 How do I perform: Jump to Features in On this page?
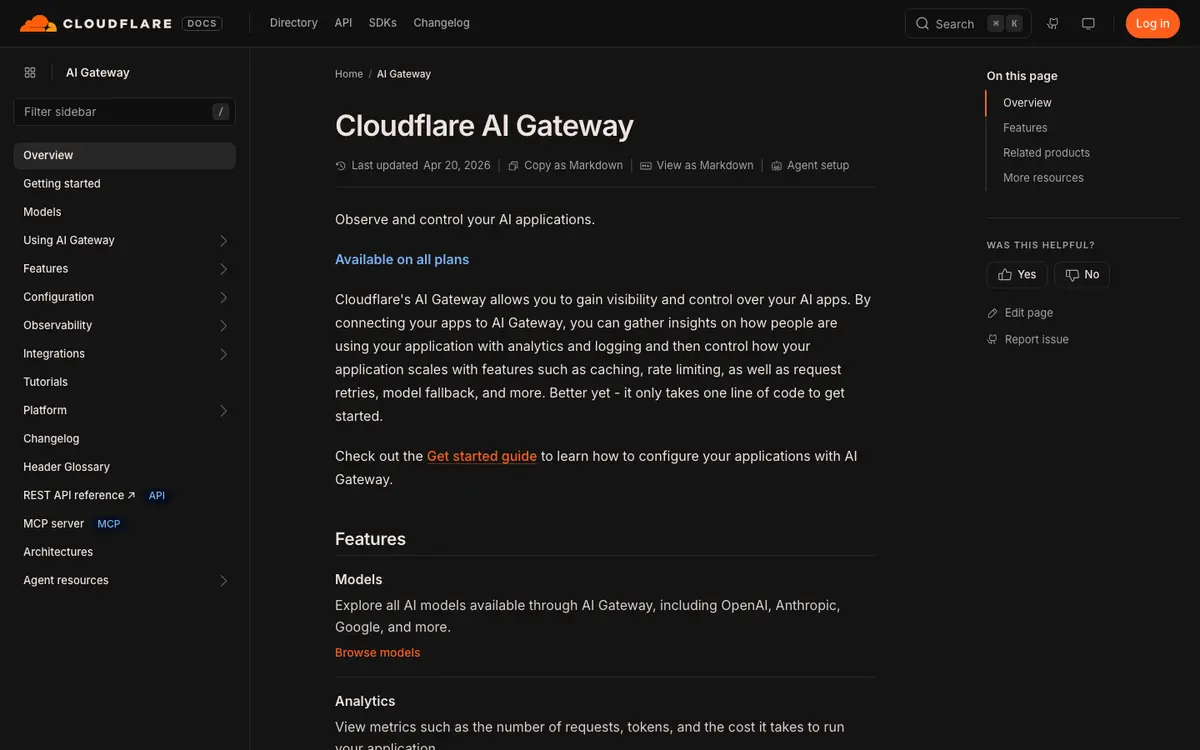(1025, 128)
